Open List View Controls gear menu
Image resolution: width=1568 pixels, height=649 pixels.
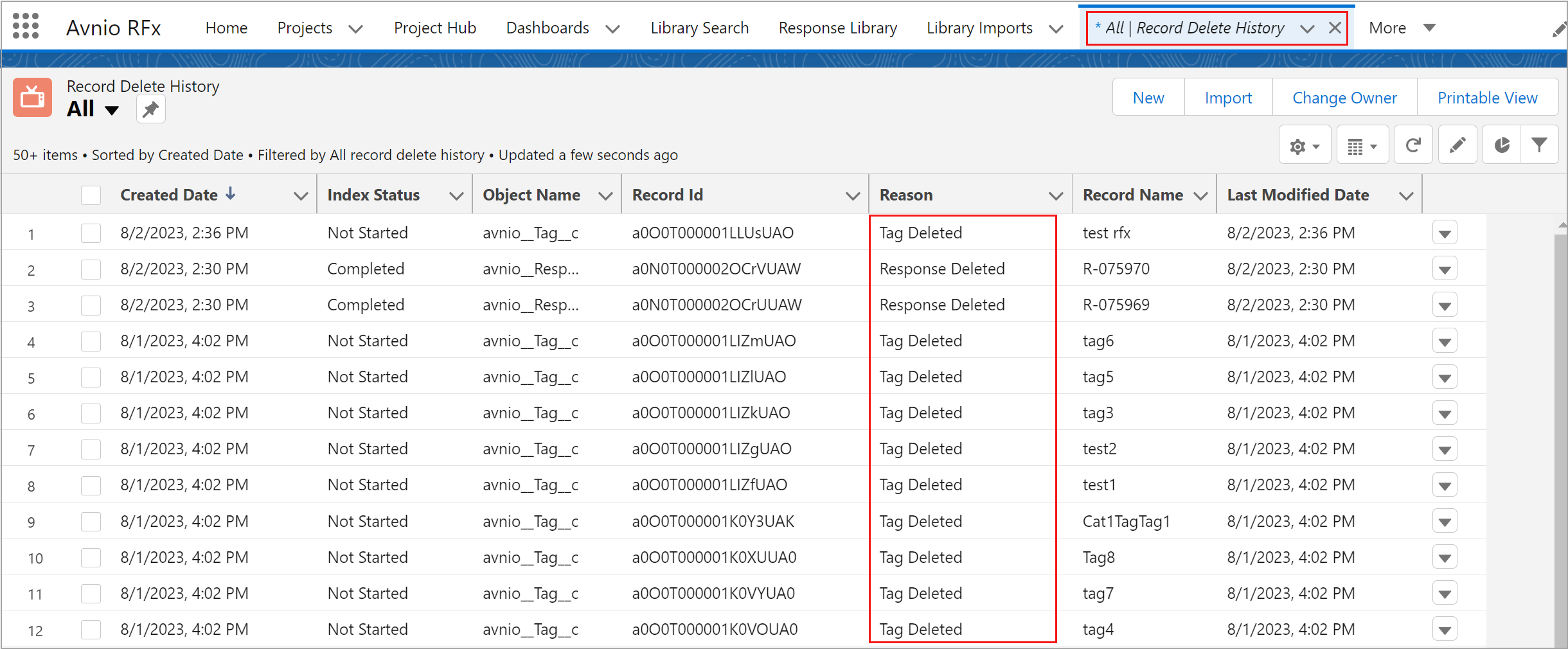pyautogui.click(x=1305, y=146)
